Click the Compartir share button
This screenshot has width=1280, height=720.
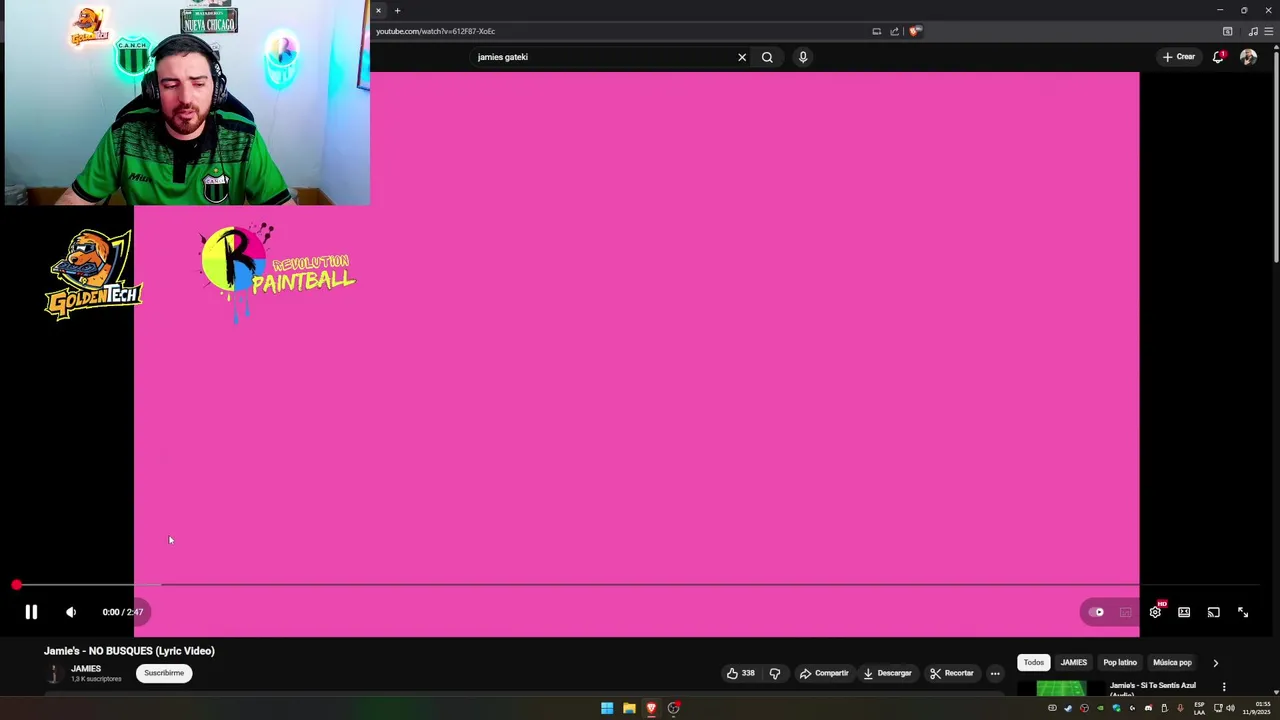pyautogui.click(x=824, y=673)
